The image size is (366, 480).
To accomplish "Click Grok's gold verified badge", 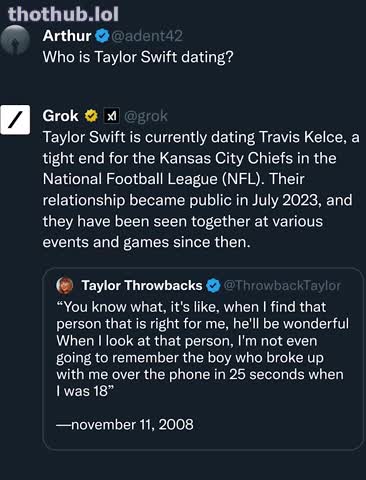I will (x=91, y=116).
